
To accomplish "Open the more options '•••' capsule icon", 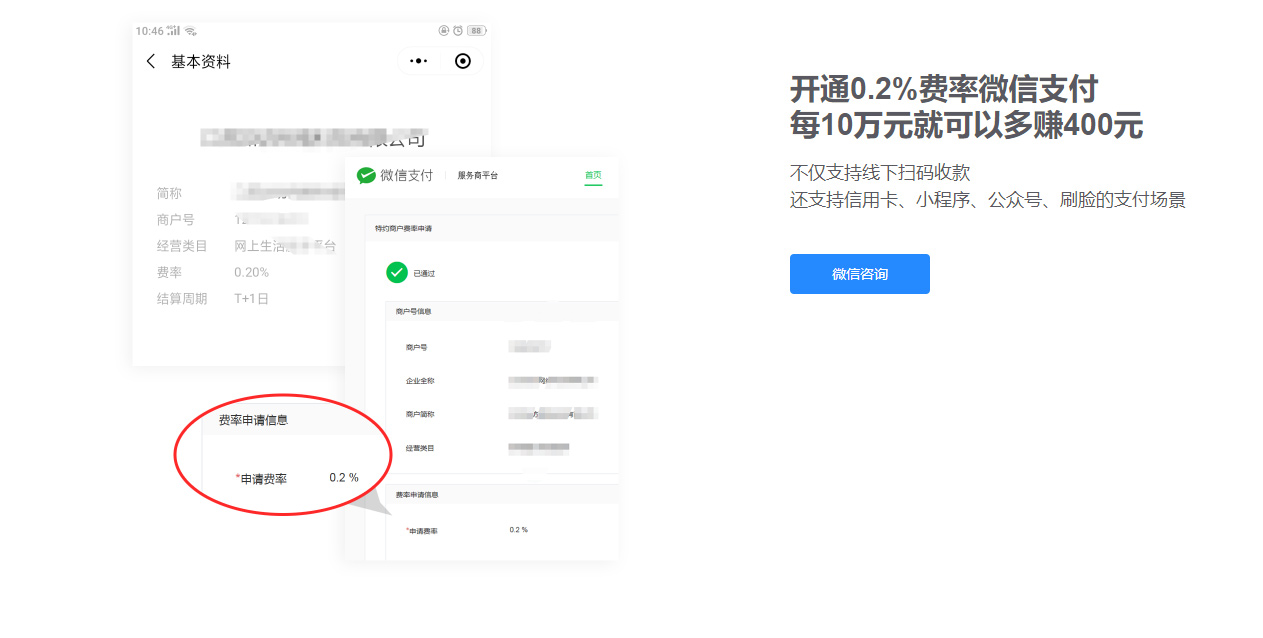I will [x=418, y=60].
